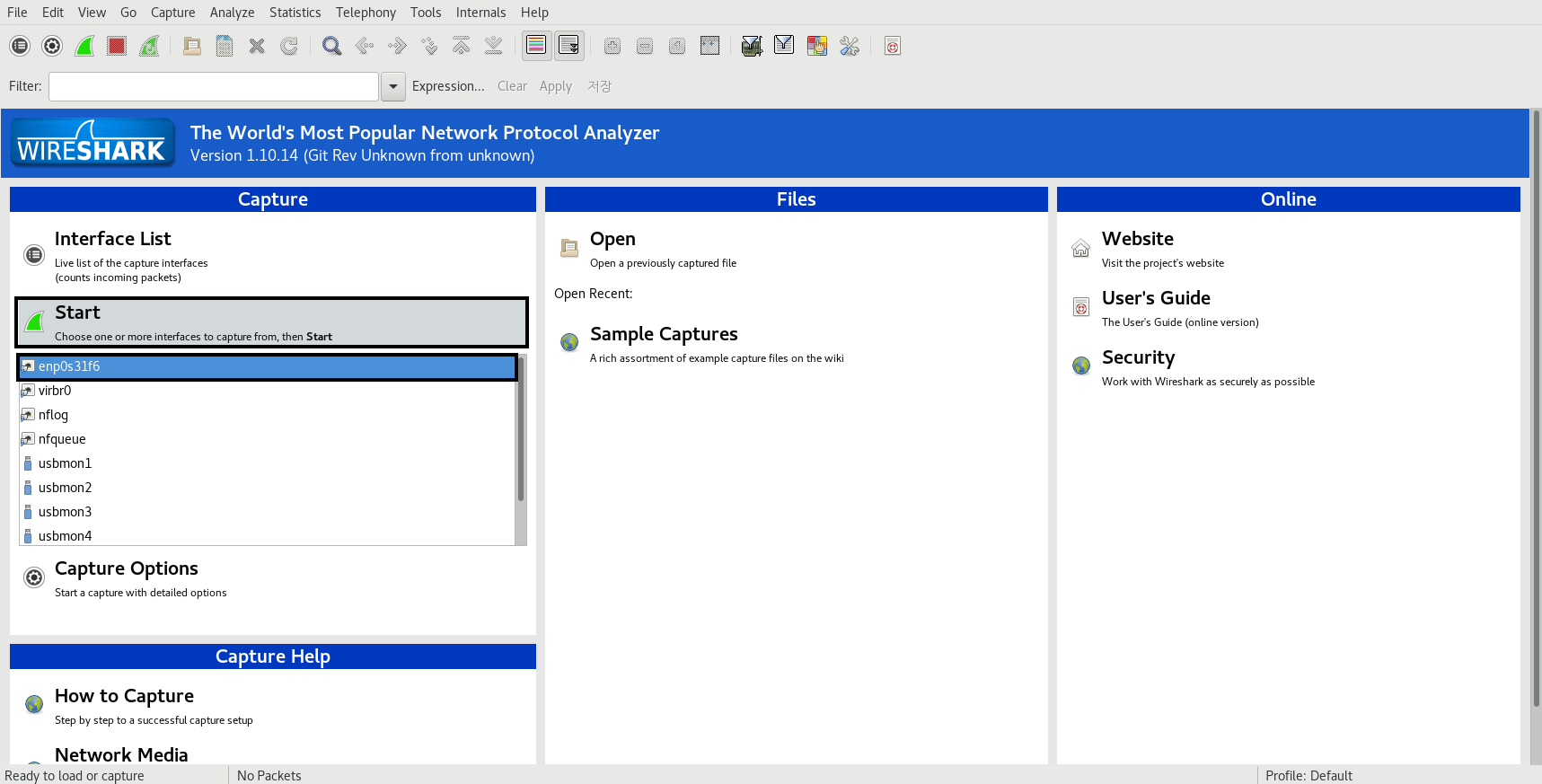Start a new capture with green fin icon
1542x784 pixels.
pyautogui.click(x=84, y=46)
